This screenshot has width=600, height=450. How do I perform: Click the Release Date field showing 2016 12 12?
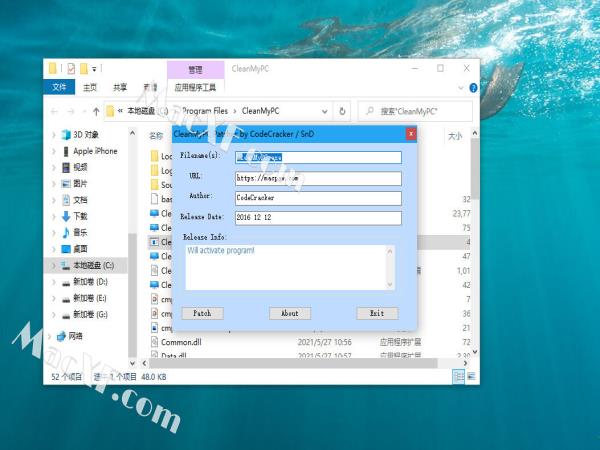[x=318, y=218]
